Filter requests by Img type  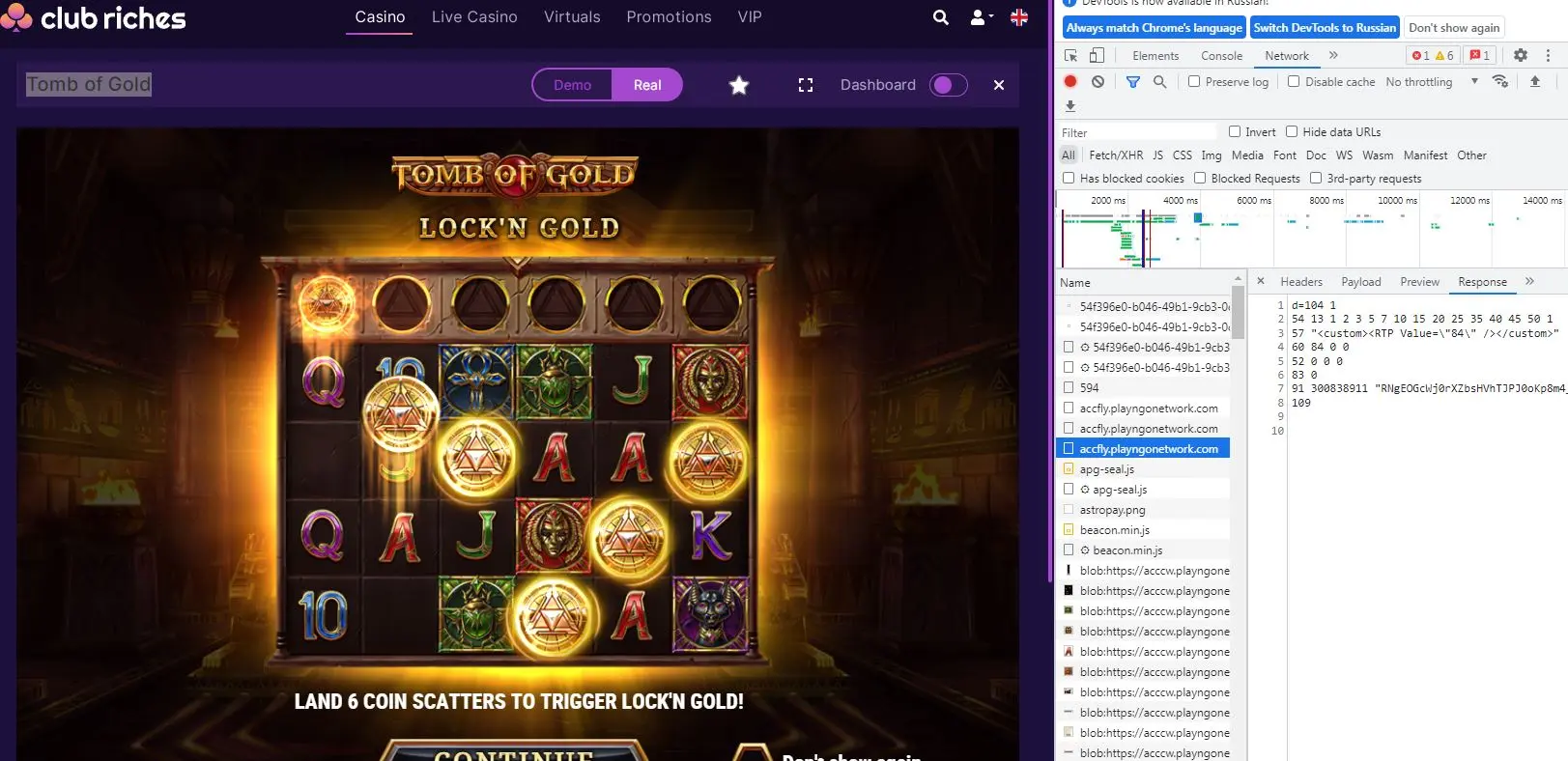[1211, 155]
